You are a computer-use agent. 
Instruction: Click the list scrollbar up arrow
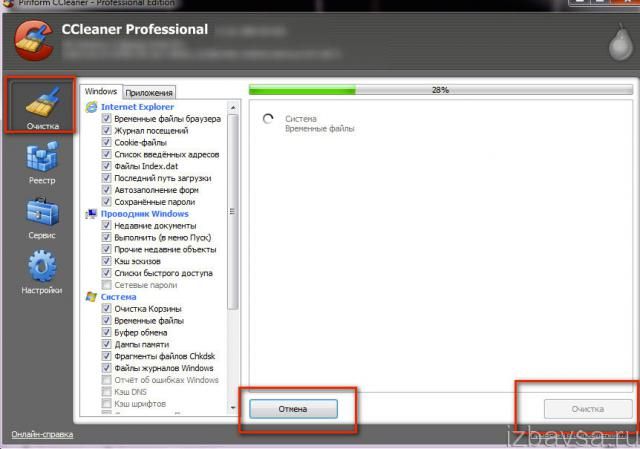[233, 108]
